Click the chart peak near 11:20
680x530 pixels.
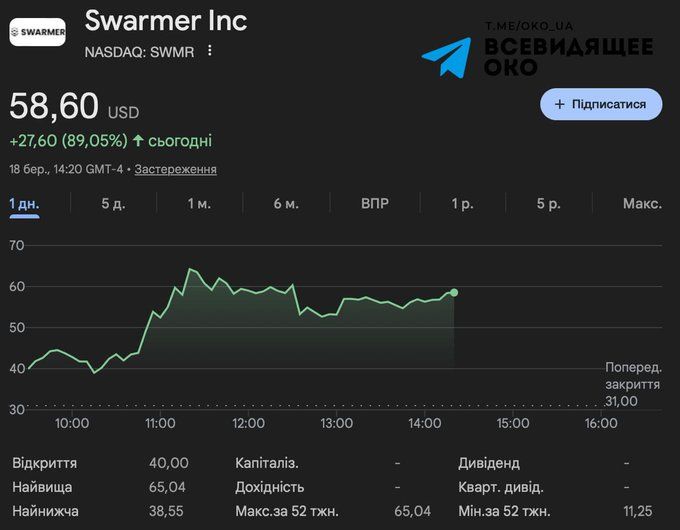pos(189,269)
